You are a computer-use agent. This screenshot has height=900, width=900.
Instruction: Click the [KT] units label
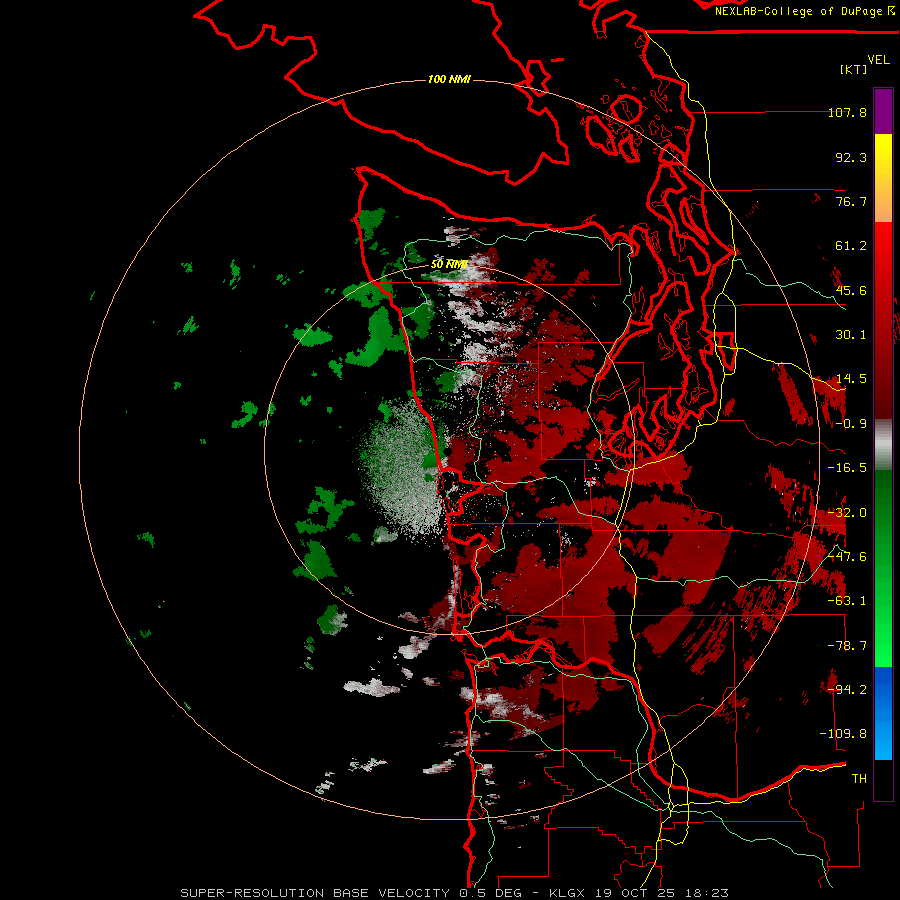pos(854,69)
